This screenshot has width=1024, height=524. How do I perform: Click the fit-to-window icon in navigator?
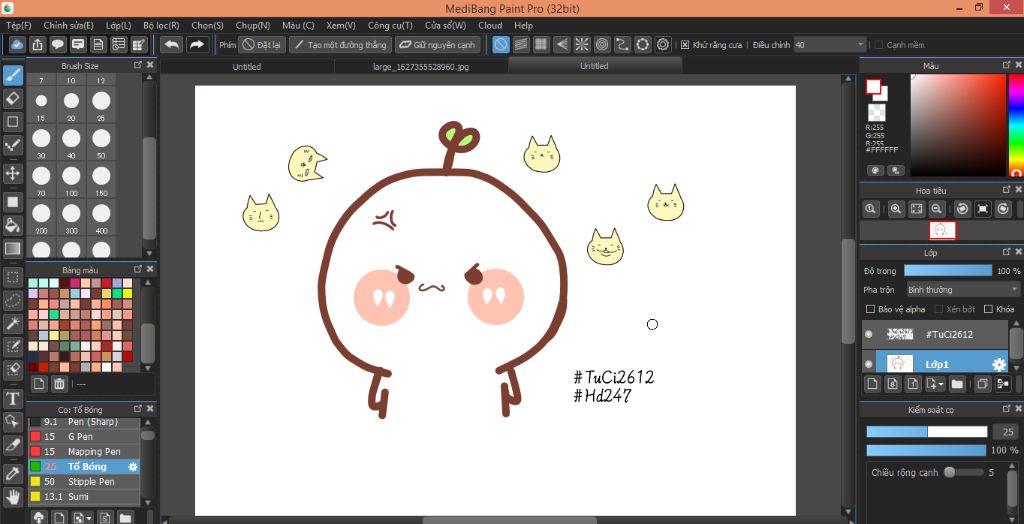[916, 208]
